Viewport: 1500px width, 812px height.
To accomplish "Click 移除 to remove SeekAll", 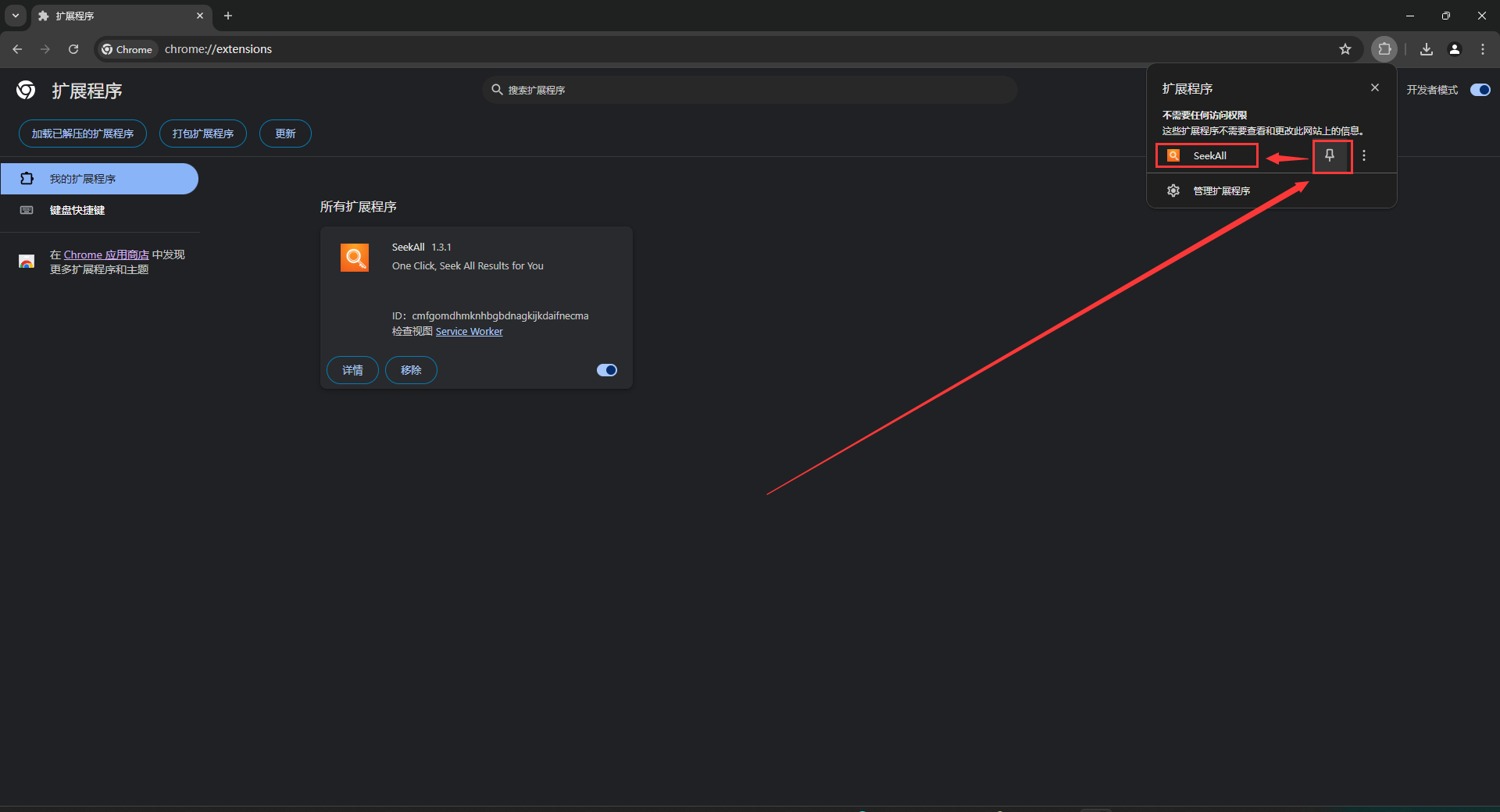I will pyautogui.click(x=411, y=370).
